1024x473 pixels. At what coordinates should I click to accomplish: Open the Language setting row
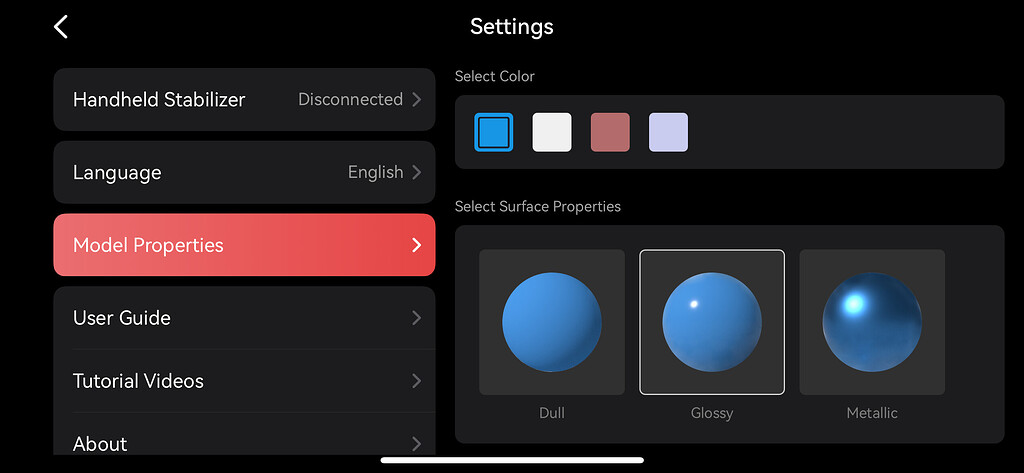click(244, 172)
